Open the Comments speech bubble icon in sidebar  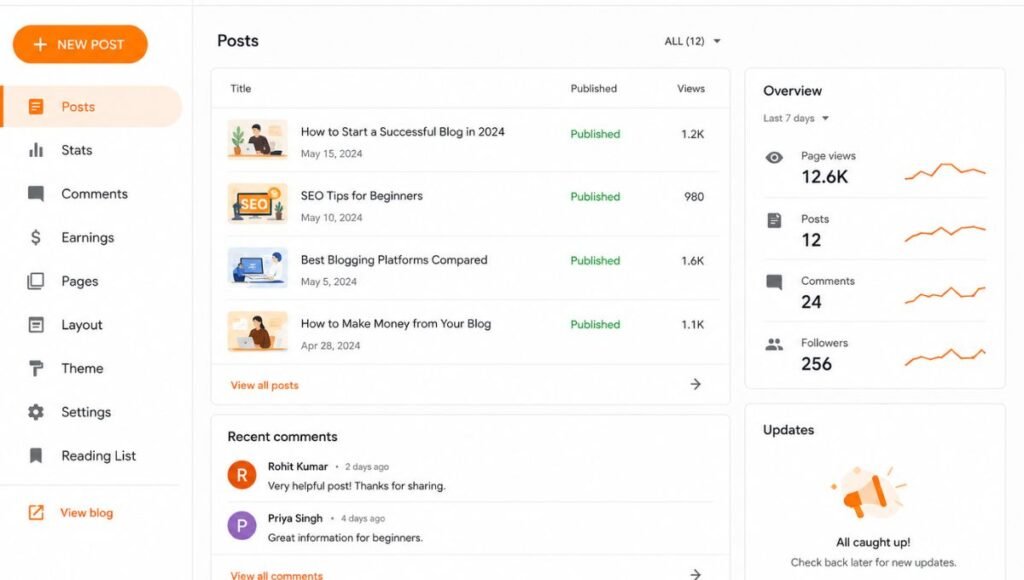point(36,194)
